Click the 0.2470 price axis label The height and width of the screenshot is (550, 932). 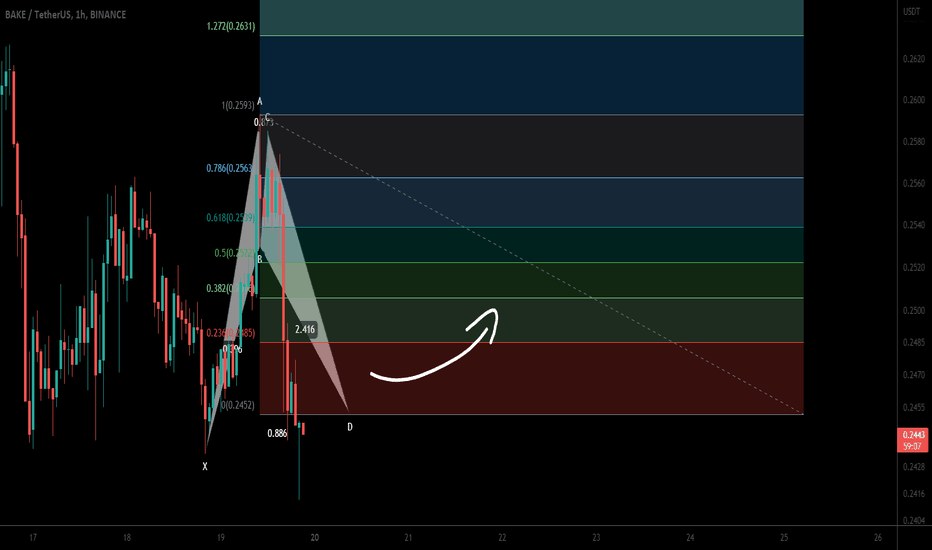(x=914, y=375)
